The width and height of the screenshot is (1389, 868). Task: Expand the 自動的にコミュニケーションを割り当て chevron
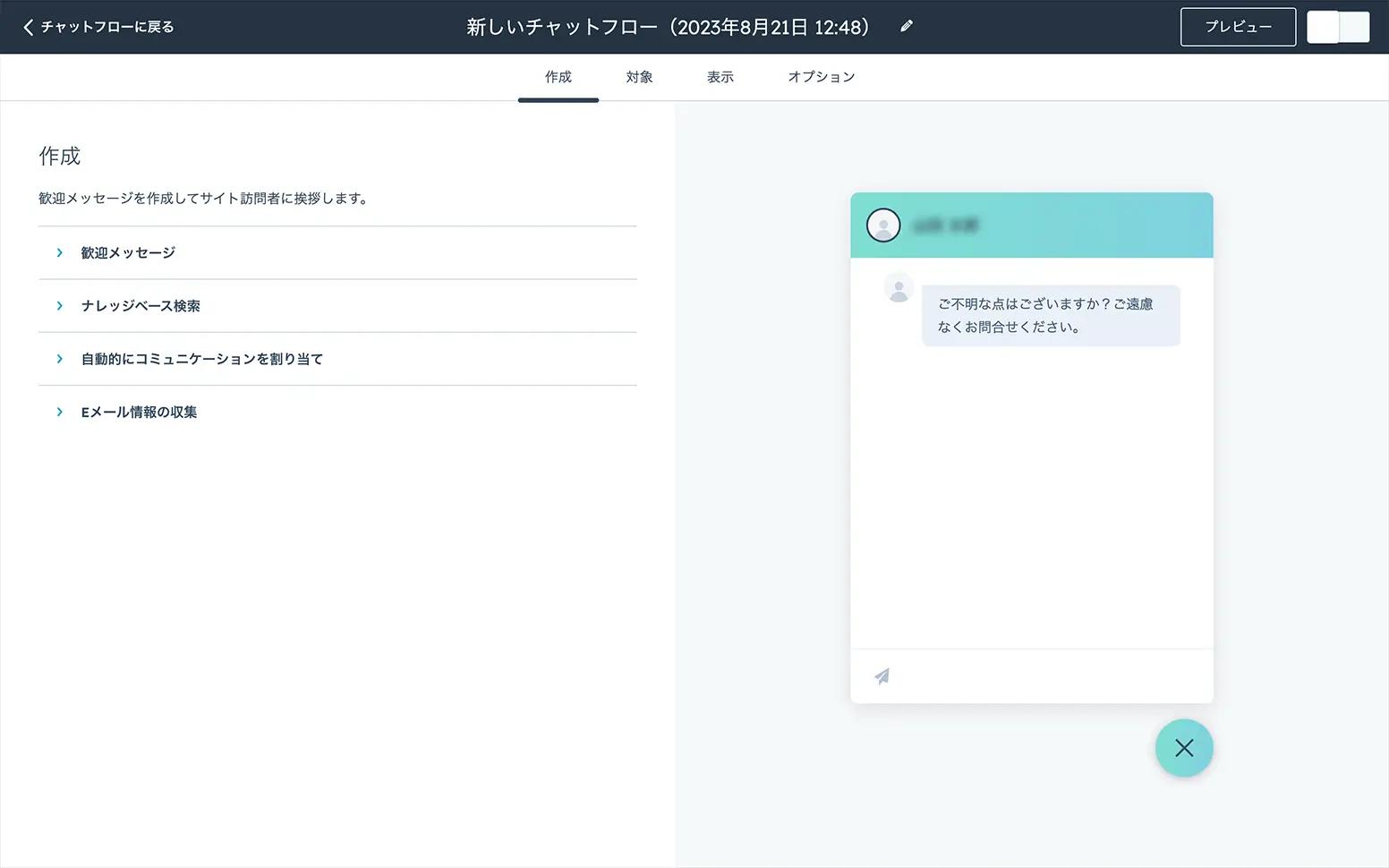[x=60, y=359]
